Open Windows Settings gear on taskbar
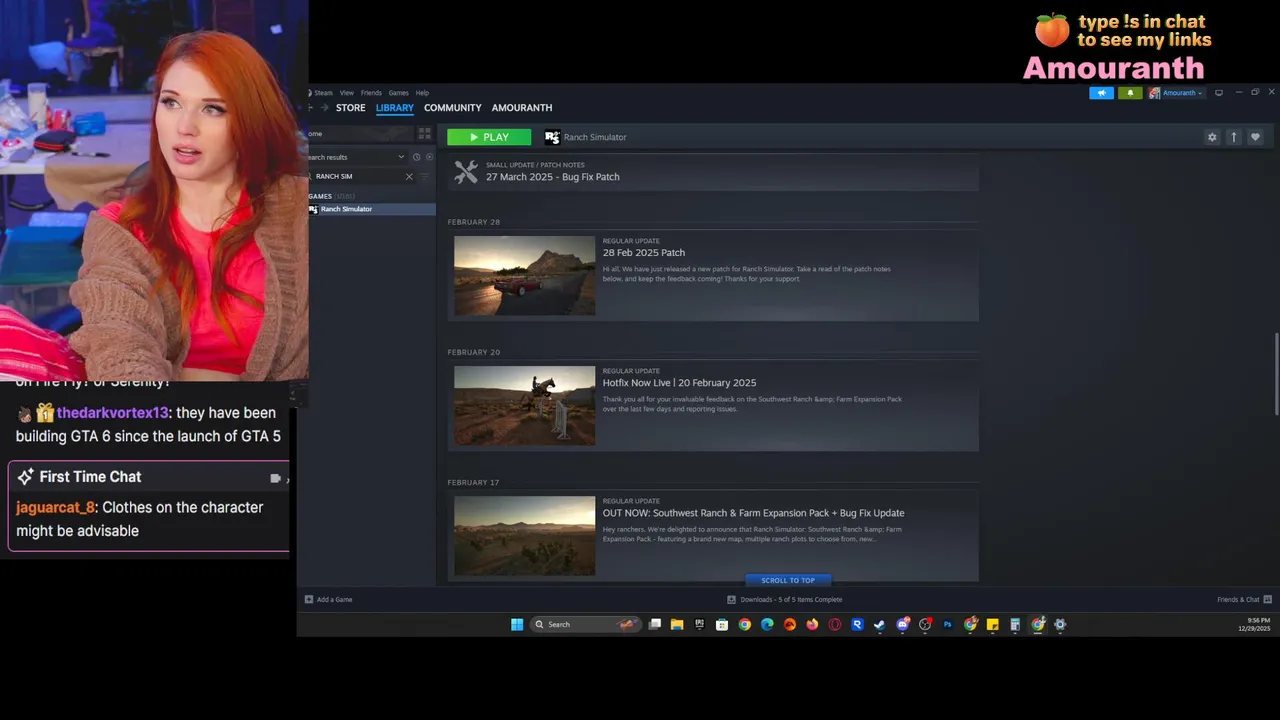 [1060, 624]
